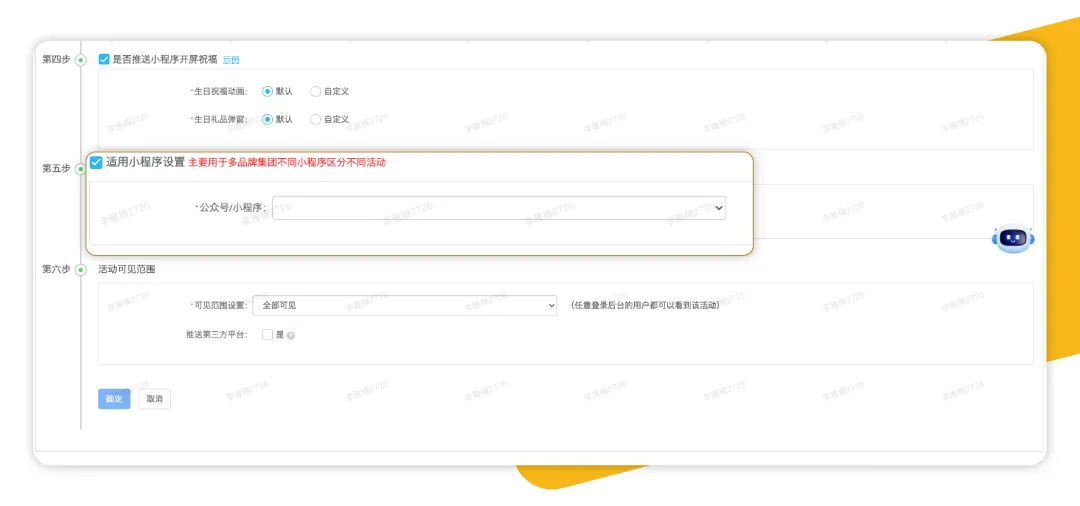Image resolution: width=1080 pixels, height=506 pixels.
Task: Click the 第五步 green step marker
Action: click(81, 169)
